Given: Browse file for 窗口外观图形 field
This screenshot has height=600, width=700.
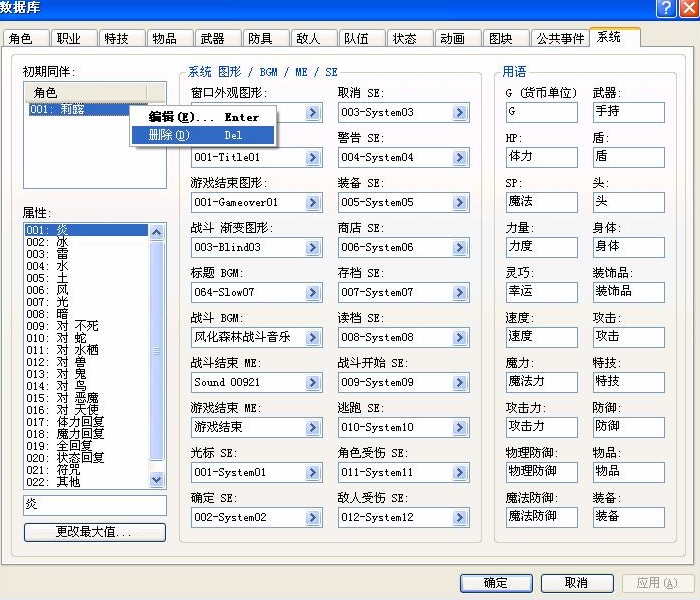Looking at the screenshot, I should click(313, 112).
